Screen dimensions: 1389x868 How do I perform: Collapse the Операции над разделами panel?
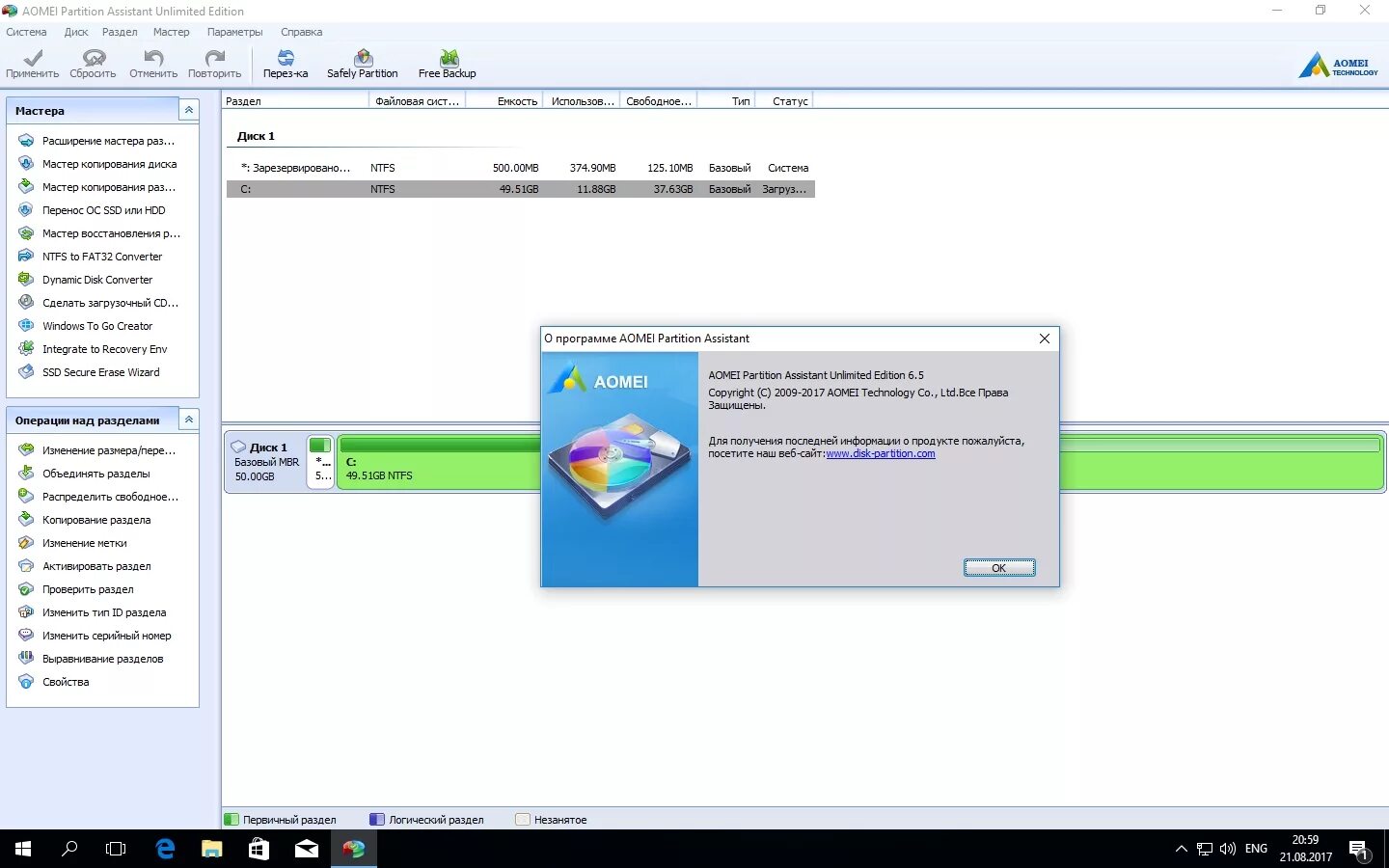coord(189,420)
